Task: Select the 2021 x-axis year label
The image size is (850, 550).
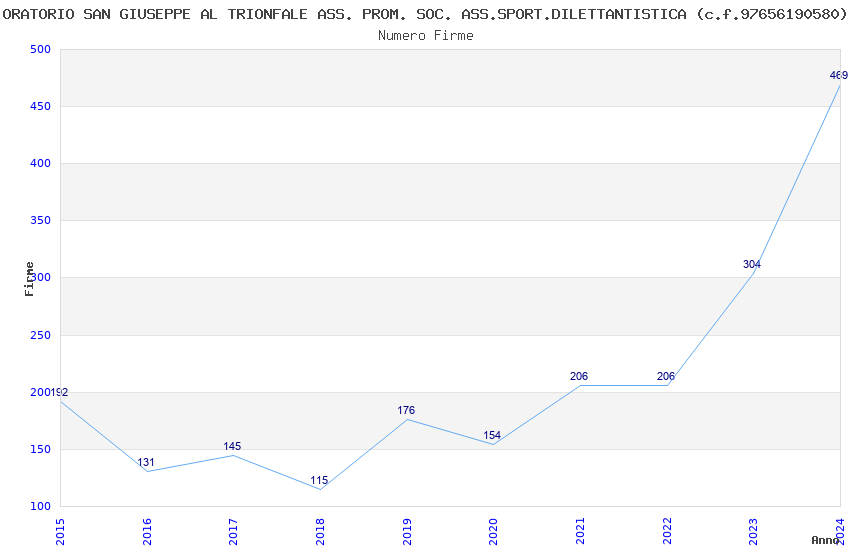Action: pyautogui.click(x=580, y=531)
